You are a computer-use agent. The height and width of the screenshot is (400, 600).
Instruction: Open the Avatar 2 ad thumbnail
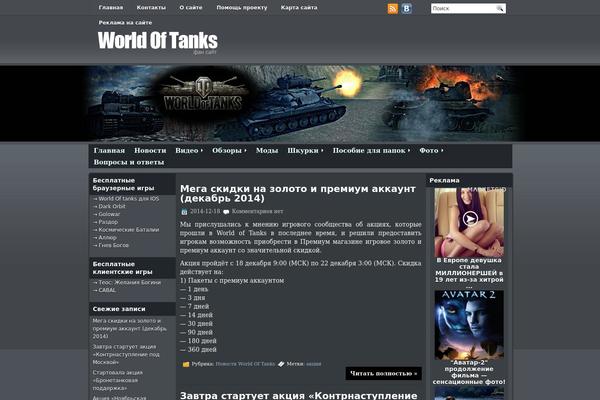point(469,325)
